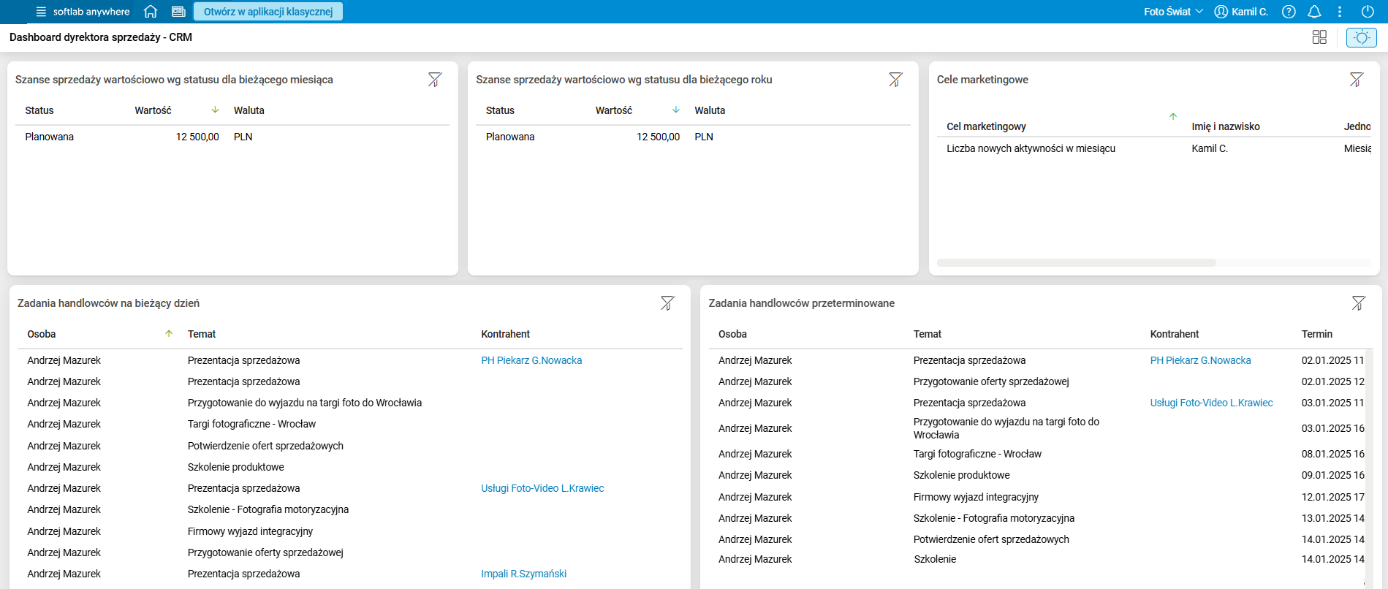Viewport: 1388px width, 589px height.
Task: Click Otwórz w aplikacji klasycznej button
Action: click(x=268, y=12)
